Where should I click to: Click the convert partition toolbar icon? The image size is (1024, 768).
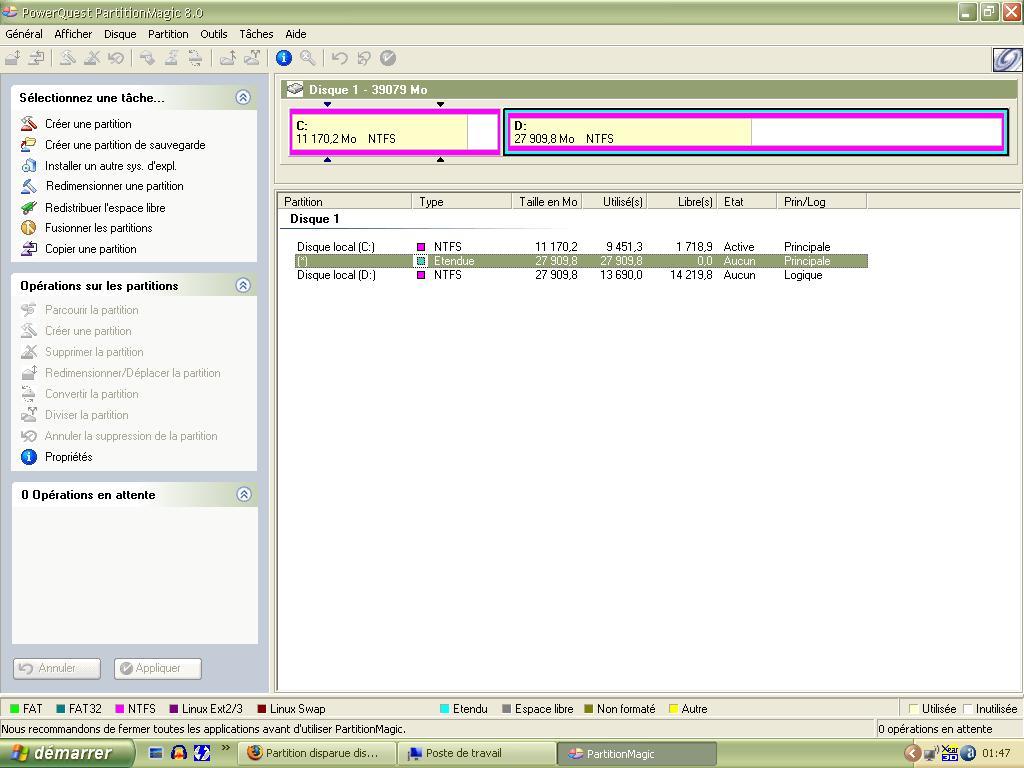(x=195, y=58)
